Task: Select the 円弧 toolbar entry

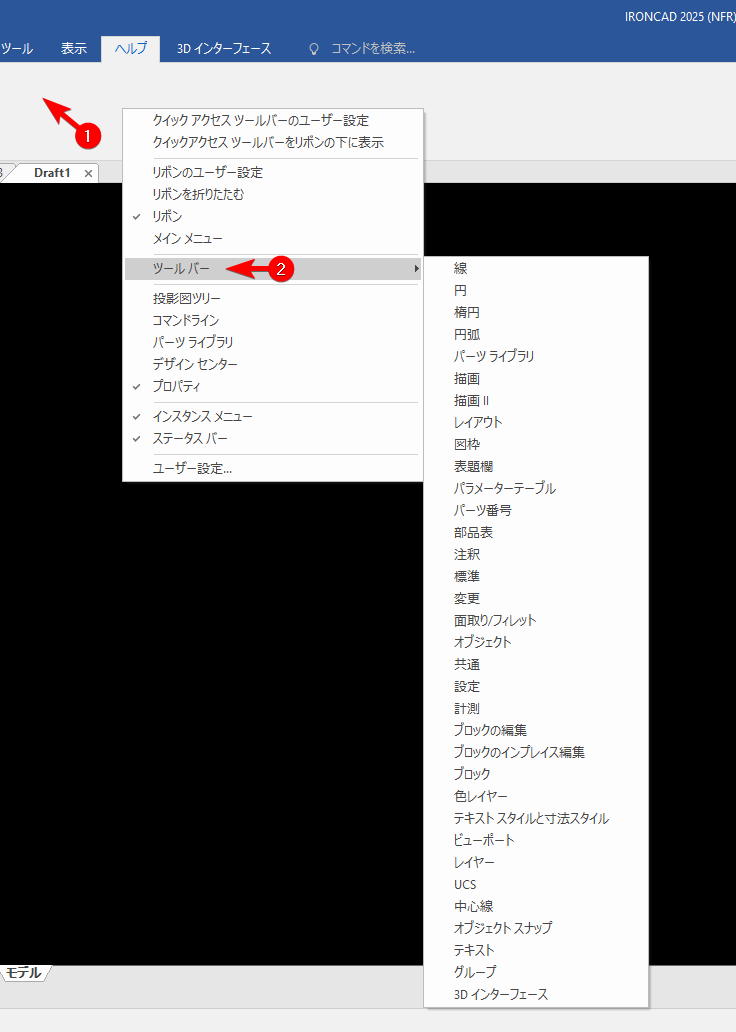Action: click(x=536, y=334)
